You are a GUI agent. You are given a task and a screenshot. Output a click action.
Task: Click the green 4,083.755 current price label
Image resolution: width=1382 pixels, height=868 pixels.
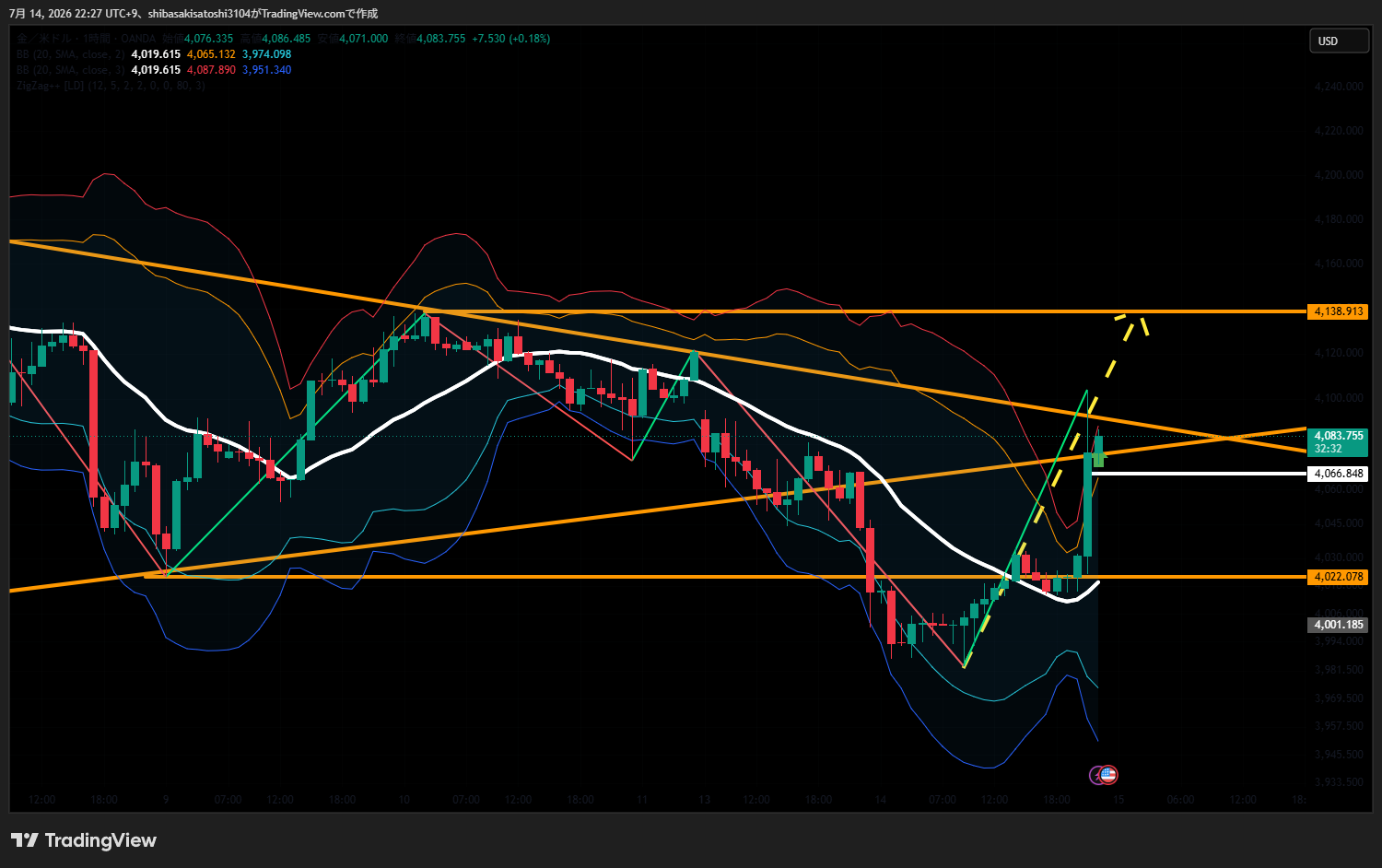1338,441
